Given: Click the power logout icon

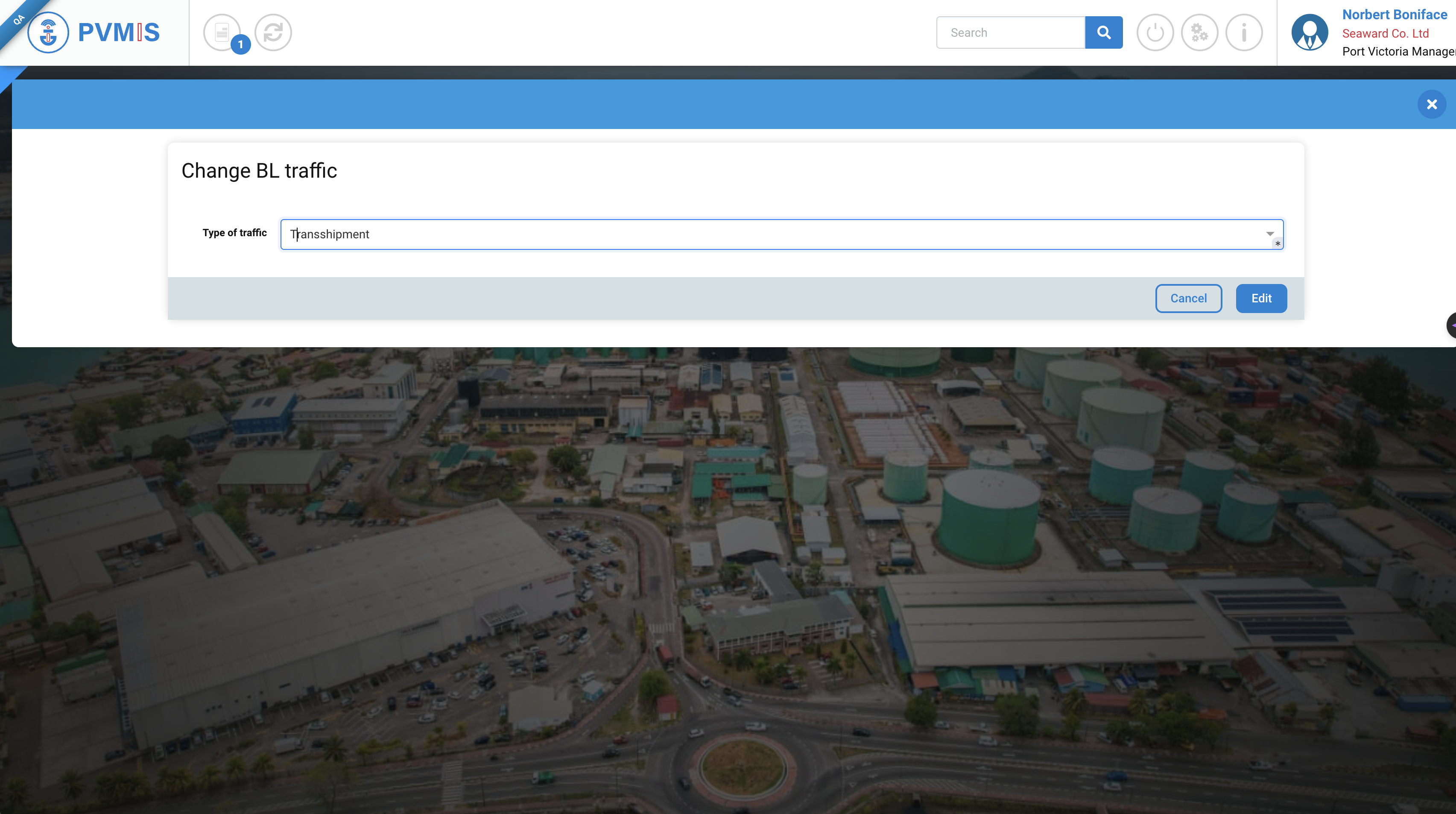Looking at the screenshot, I should [x=1155, y=32].
